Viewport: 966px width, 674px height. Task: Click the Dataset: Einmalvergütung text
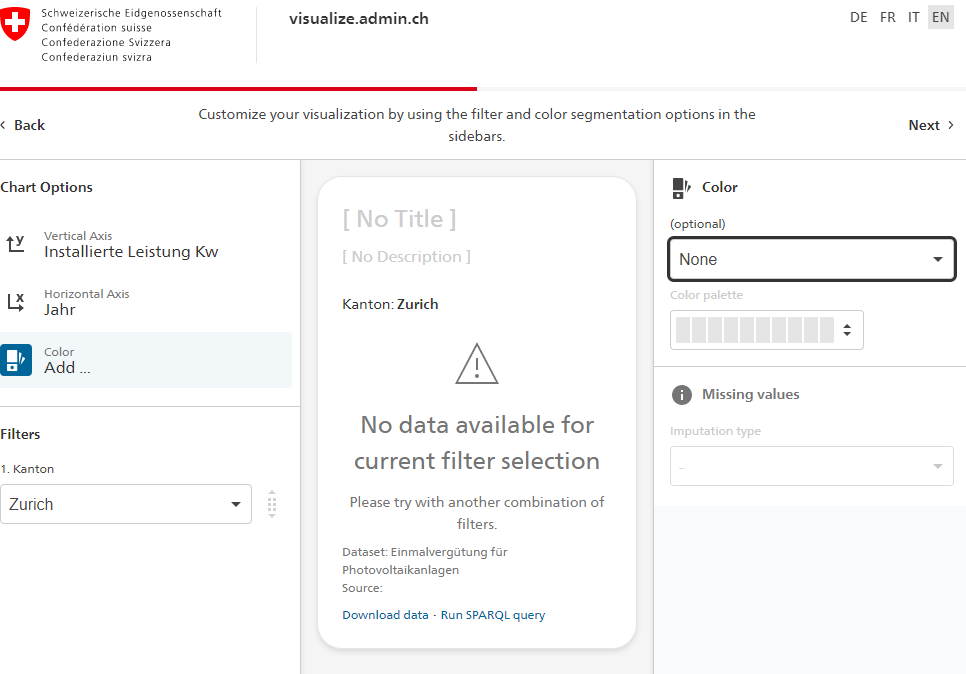424,561
